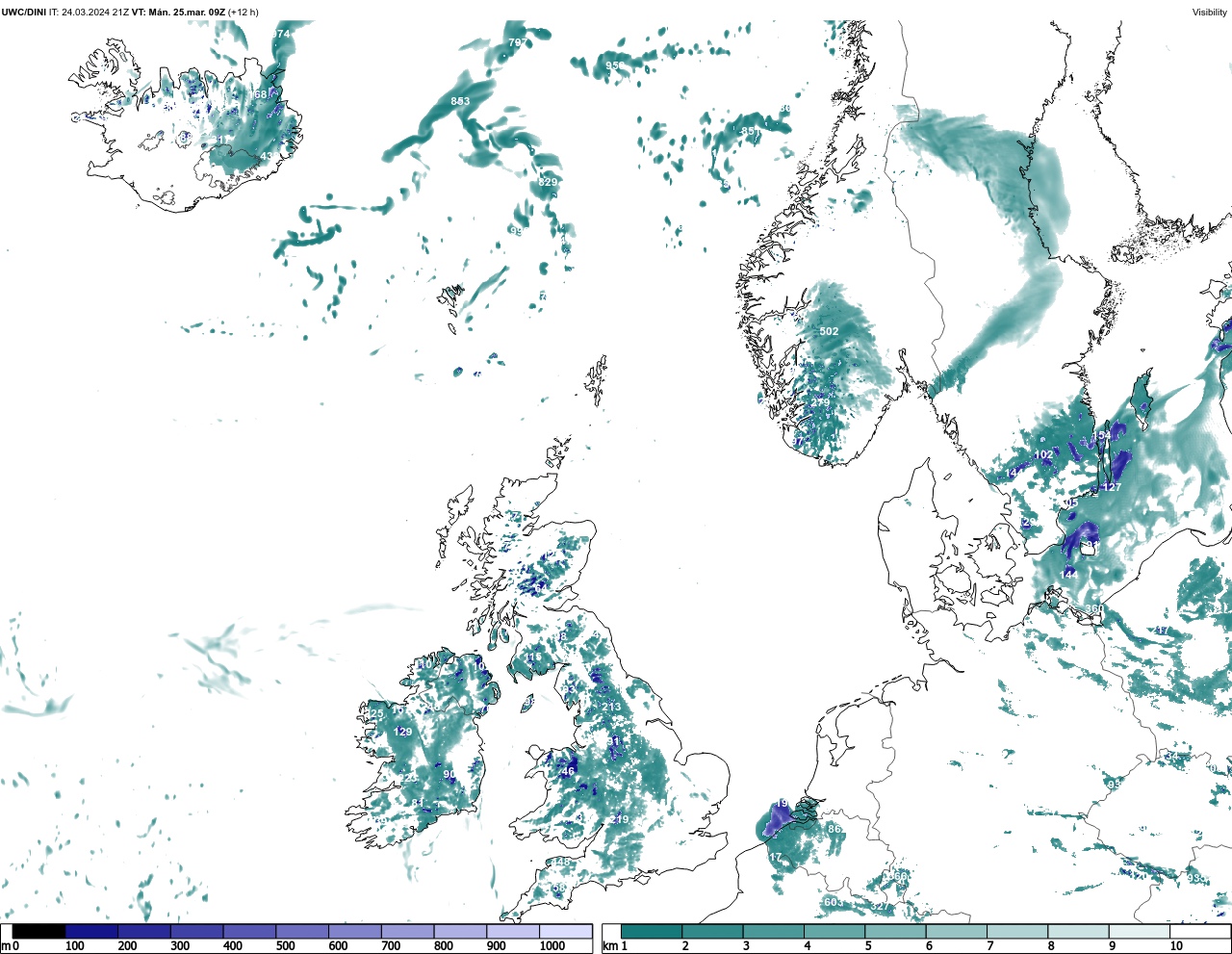1232x954 pixels.
Task: Click the '127' value in the southern Baltic
Action: click(1112, 487)
